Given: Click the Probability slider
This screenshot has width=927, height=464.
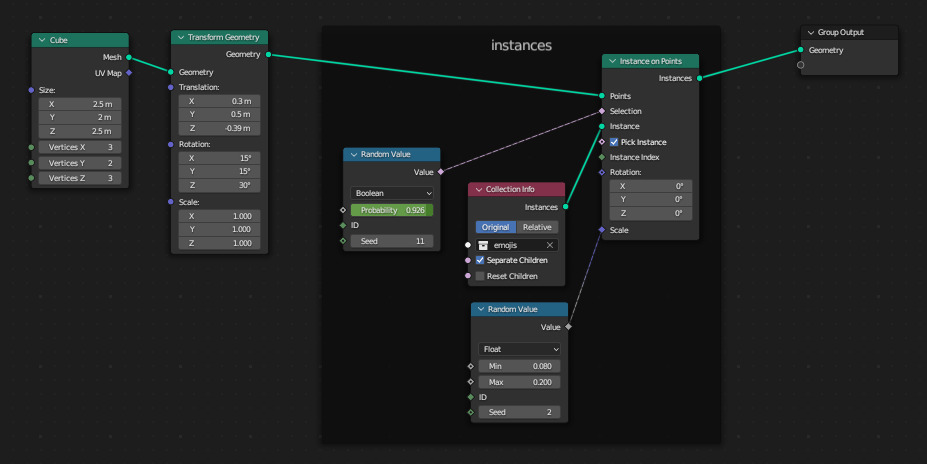Looking at the screenshot, I should click(391, 210).
